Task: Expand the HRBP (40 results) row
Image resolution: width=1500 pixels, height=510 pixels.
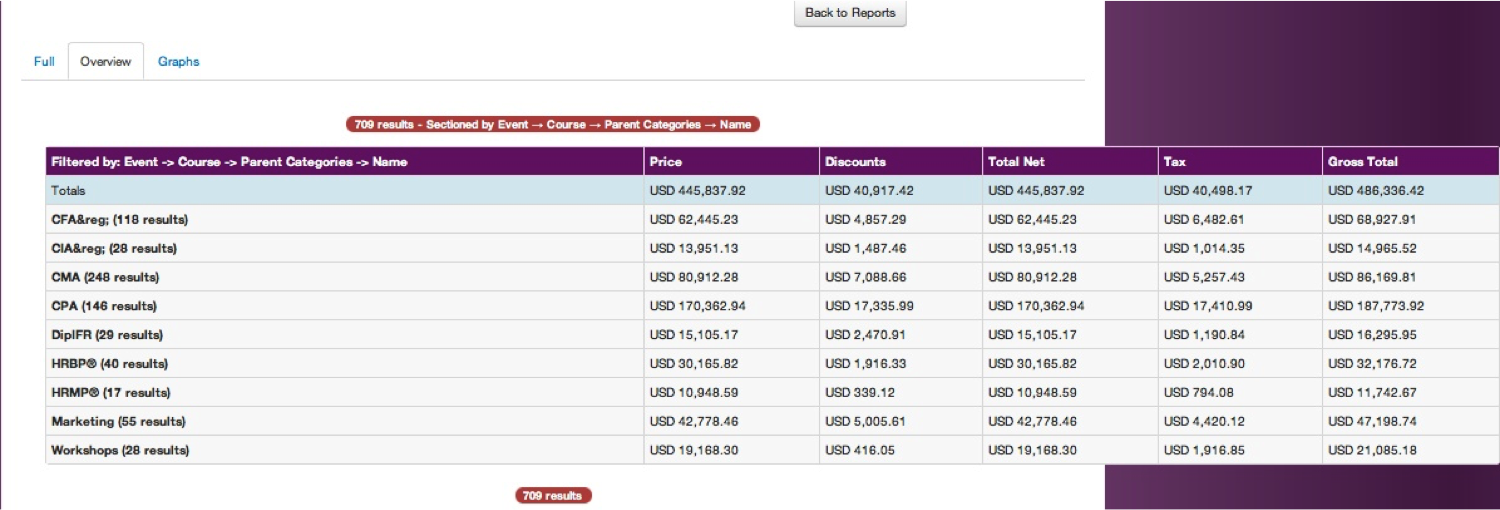Action: pyautogui.click(x=110, y=365)
